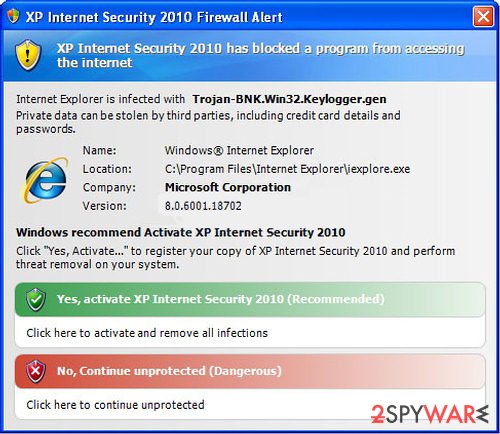500x434 pixels.
Task: Click the blue banner blocked-program message
Action: (260, 55)
